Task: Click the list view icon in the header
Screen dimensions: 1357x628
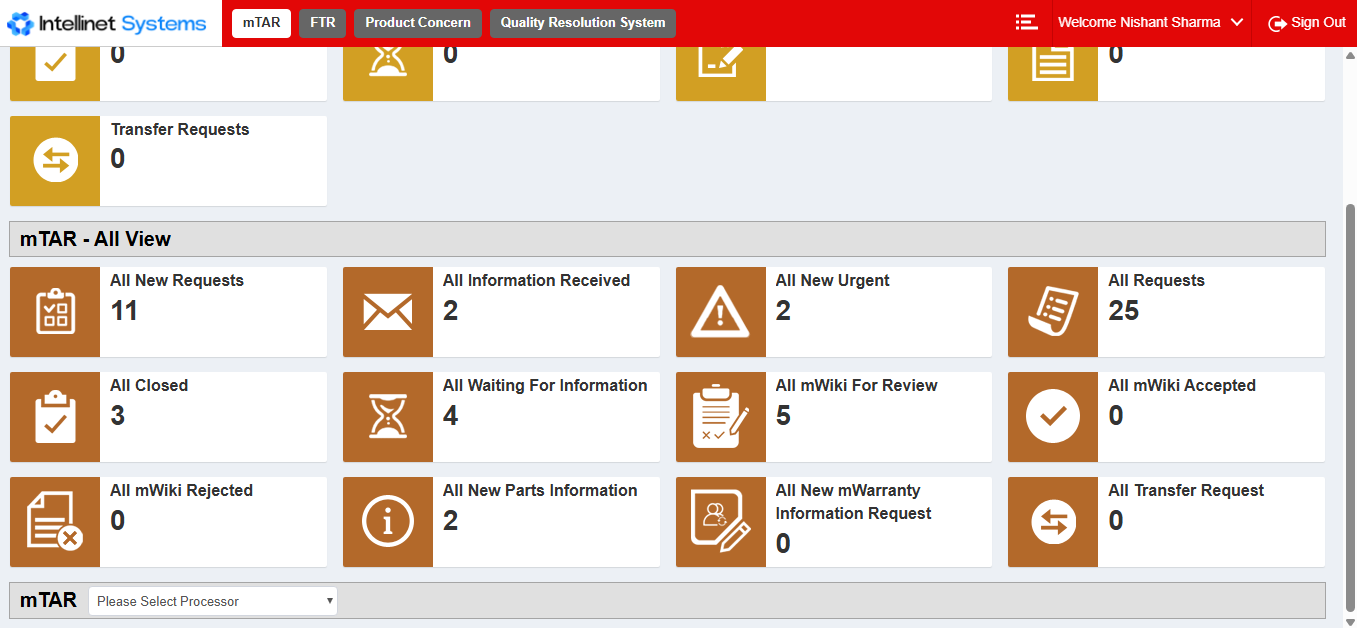Action: 1026,22
